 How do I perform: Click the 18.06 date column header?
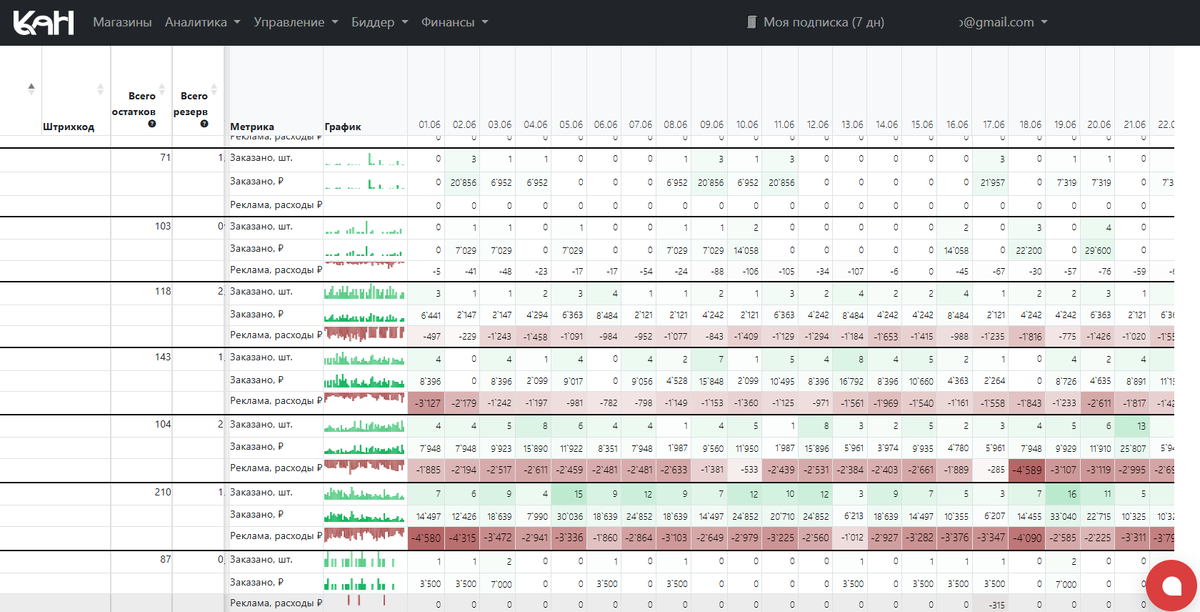pyautogui.click(x=1029, y=125)
